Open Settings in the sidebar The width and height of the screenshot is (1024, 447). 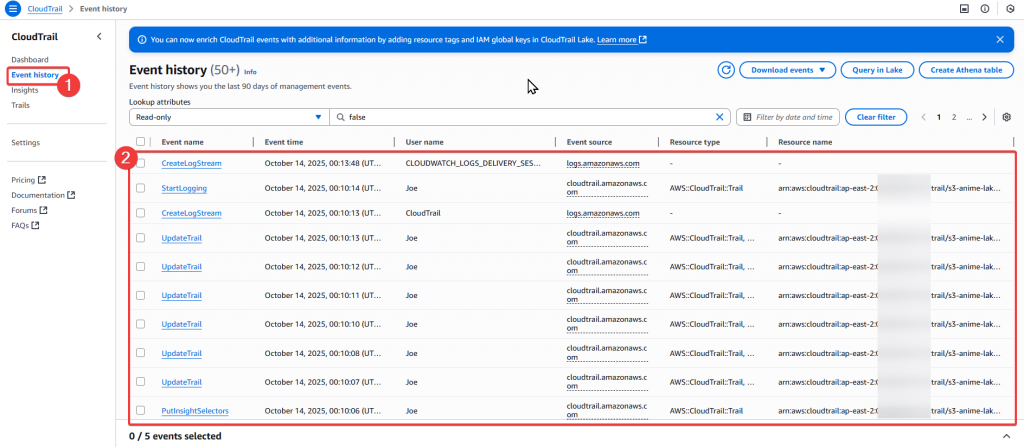(25, 142)
